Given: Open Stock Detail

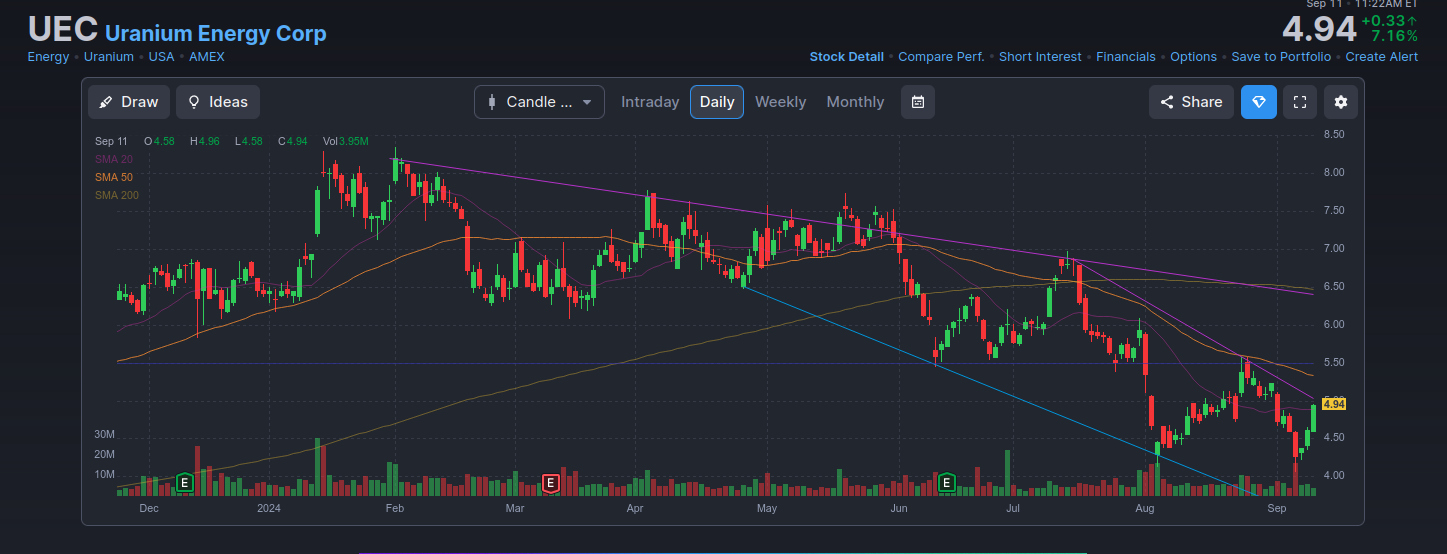Looking at the screenshot, I should point(846,57).
